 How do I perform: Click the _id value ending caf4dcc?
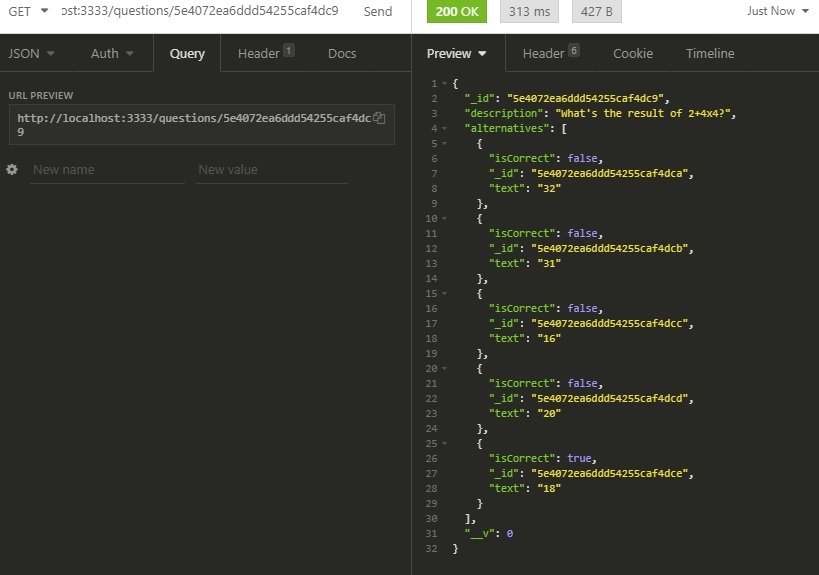[x=610, y=324]
